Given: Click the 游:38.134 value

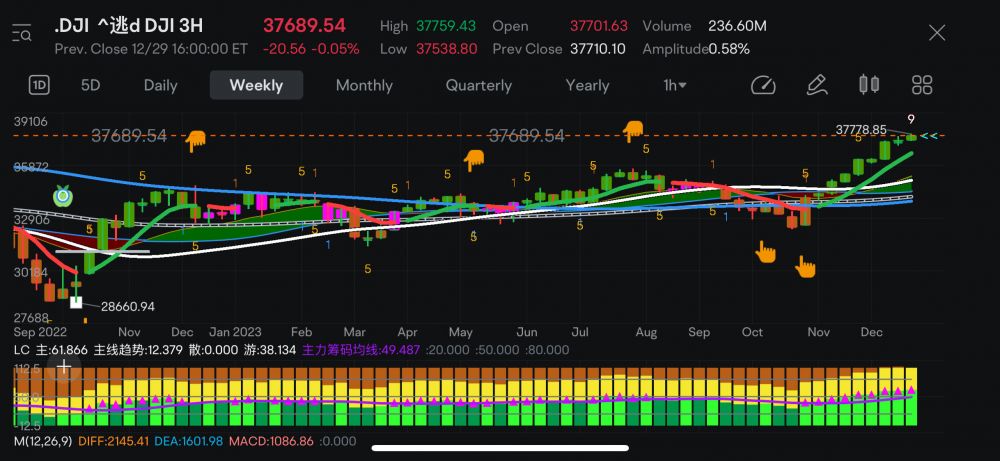Looking at the screenshot, I should tap(268, 350).
